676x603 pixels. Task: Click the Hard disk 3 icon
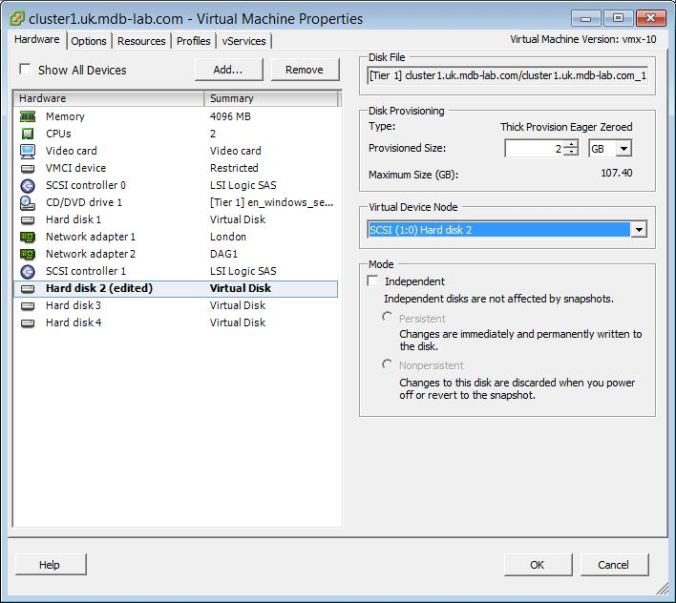pyautogui.click(x=27, y=305)
